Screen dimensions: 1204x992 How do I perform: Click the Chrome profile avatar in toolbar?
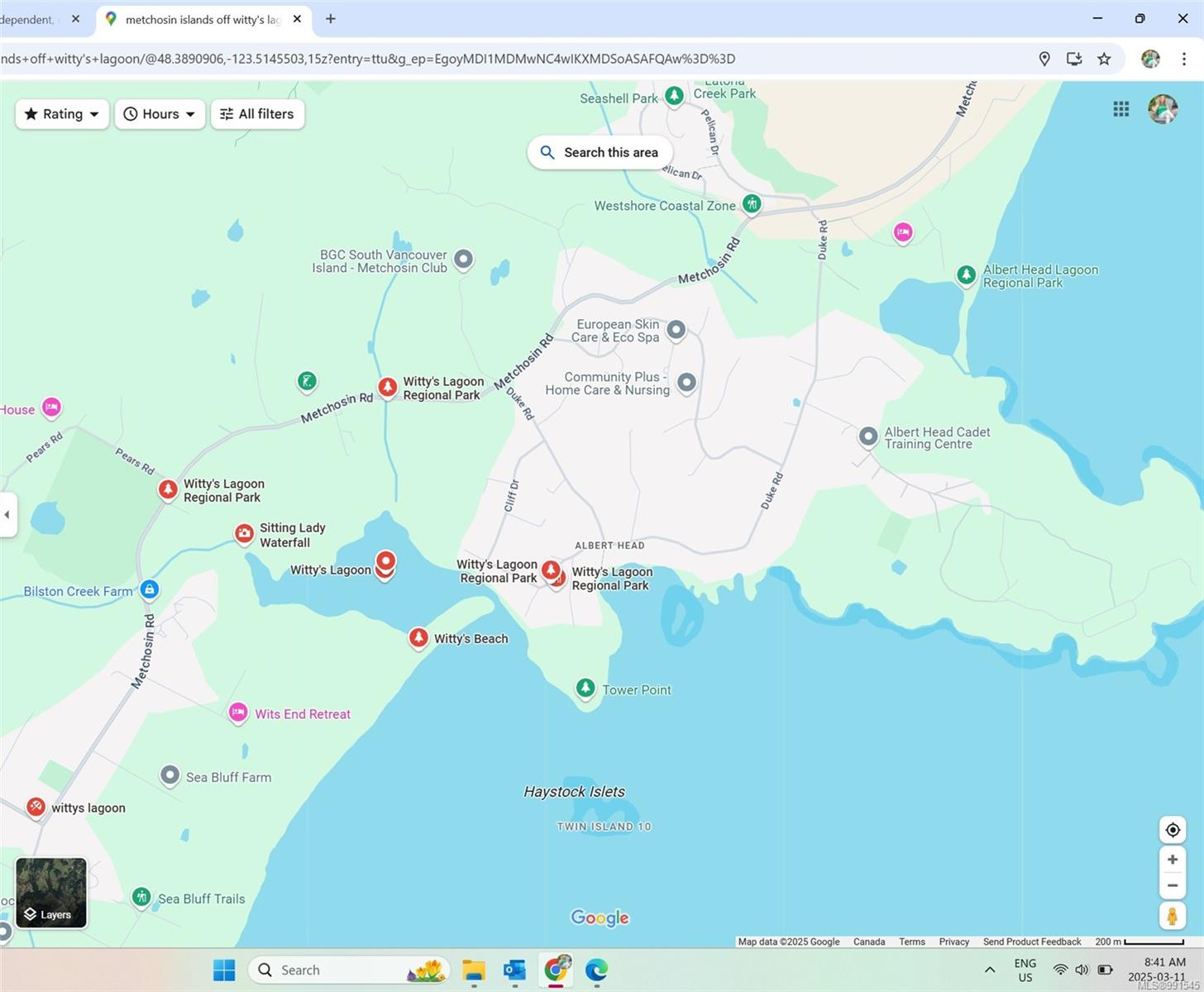click(1150, 59)
